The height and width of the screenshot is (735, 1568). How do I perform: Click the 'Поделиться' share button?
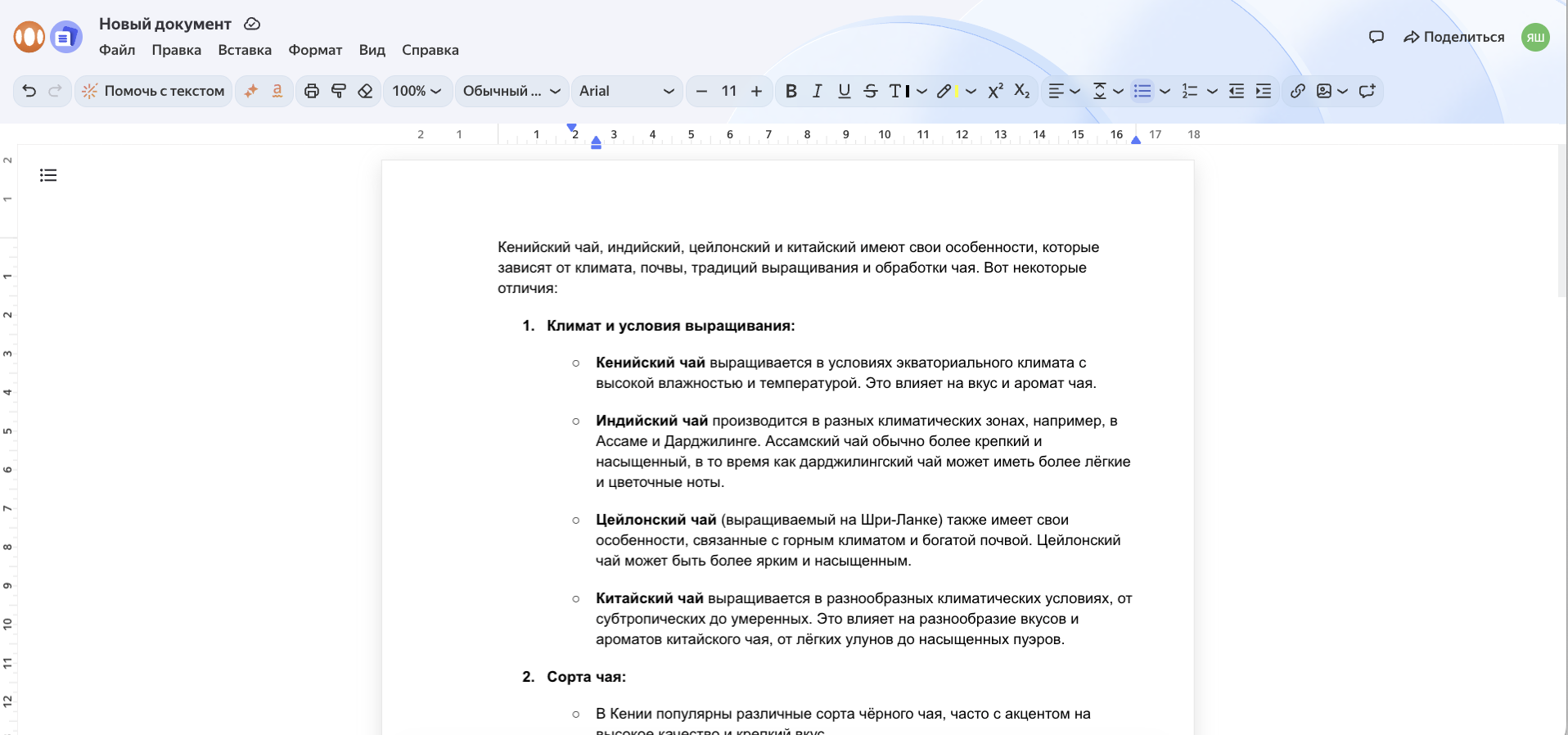click(x=1454, y=37)
